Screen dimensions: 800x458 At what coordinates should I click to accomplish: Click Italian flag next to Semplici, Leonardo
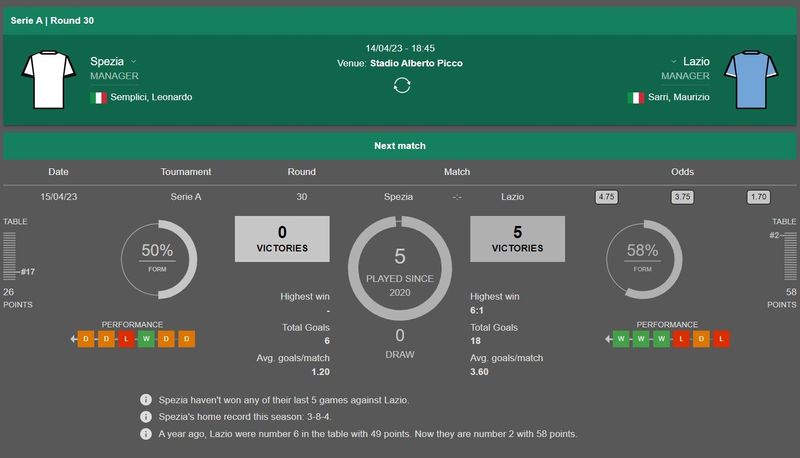point(98,97)
